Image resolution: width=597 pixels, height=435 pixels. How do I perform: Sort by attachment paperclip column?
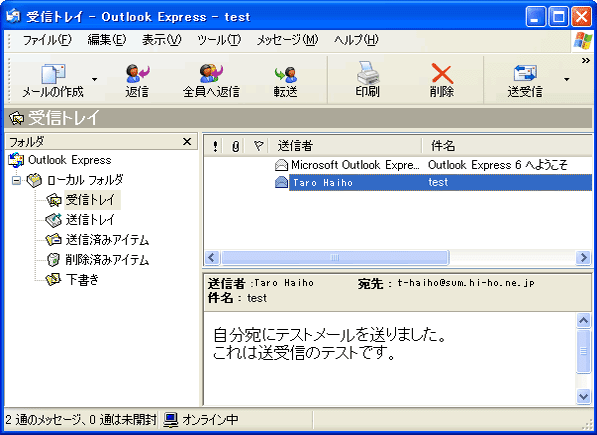click(236, 146)
